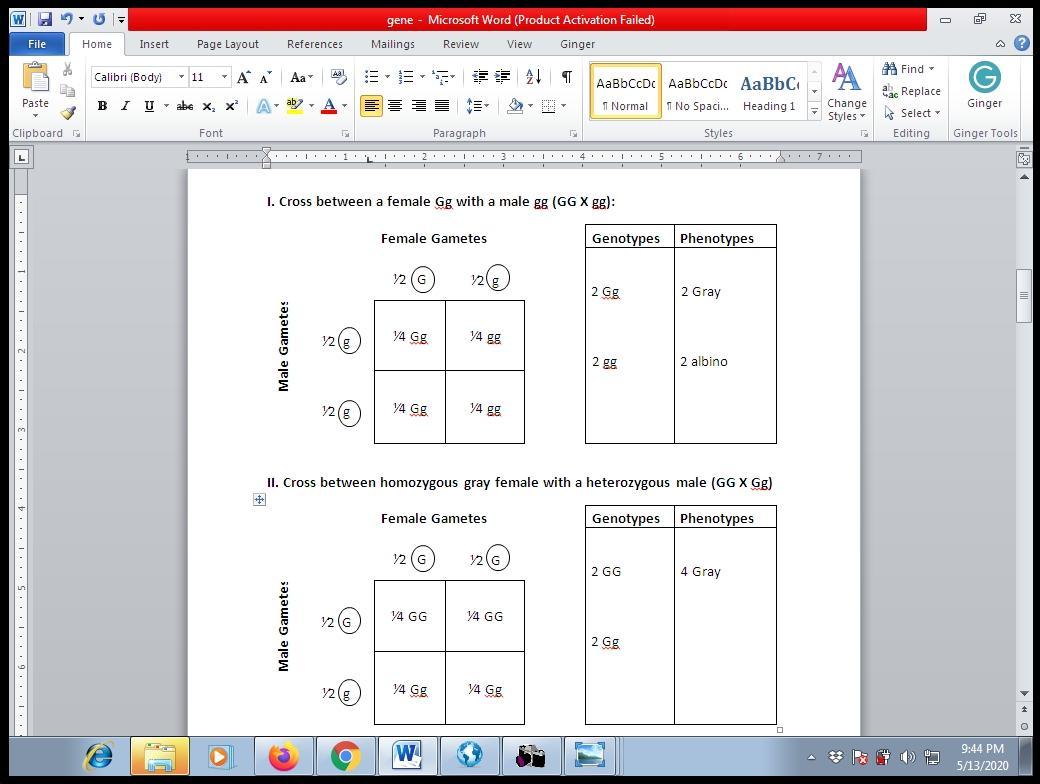Toggle the ruler view button above scrollbar
Screen dimensions: 1040x784
pyautogui.click(x=1024, y=159)
